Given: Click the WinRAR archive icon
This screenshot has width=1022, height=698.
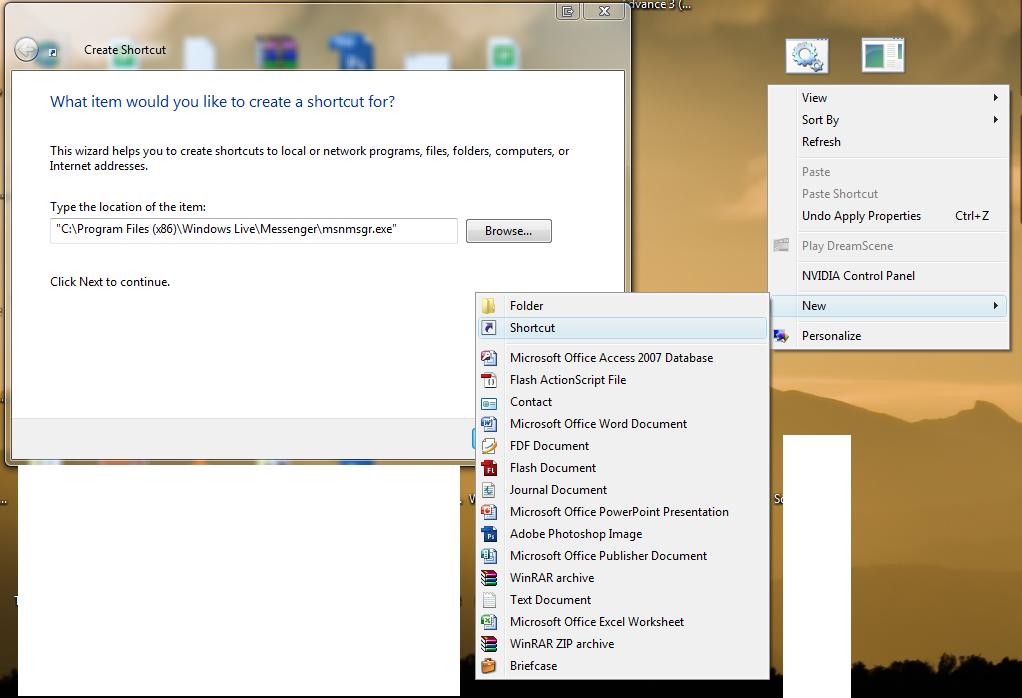Looking at the screenshot, I should (489, 578).
